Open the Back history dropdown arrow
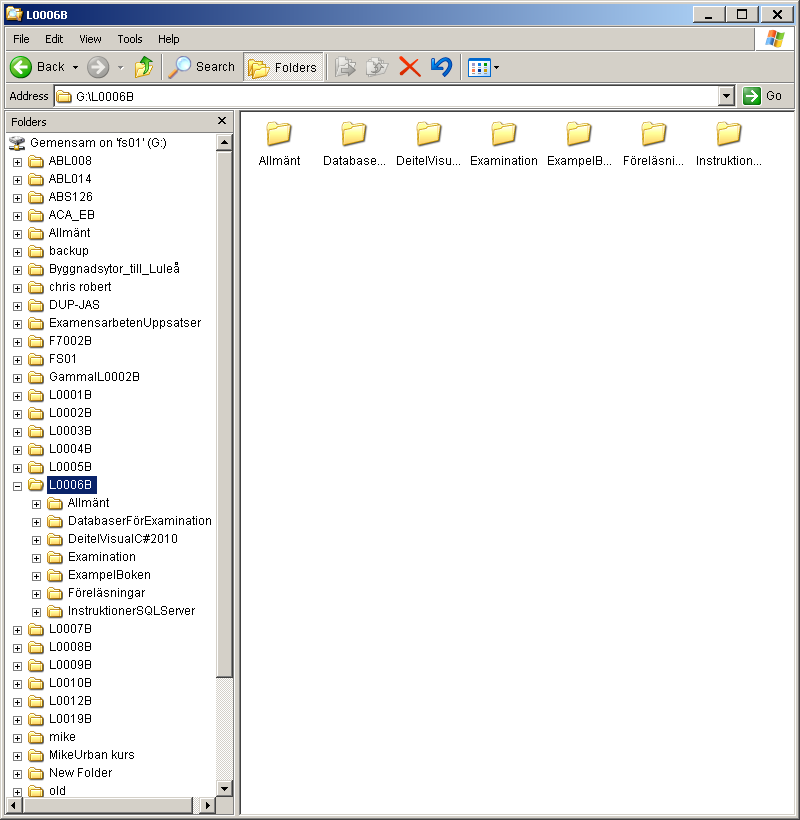The width and height of the screenshot is (800, 820). pyautogui.click(x=75, y=67)
